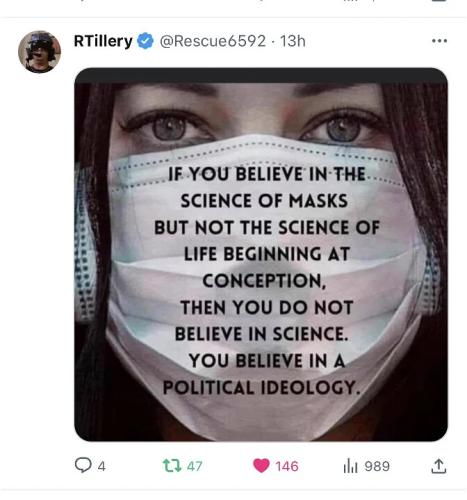467x500 pixels.
Task: Unlike the post via pink heart
Action: pyautogui.click(x=261, y=466)
